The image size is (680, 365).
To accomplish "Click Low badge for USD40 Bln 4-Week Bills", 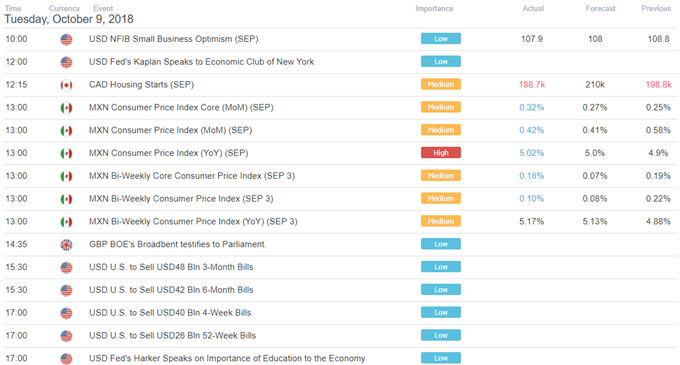I will 441,313.
